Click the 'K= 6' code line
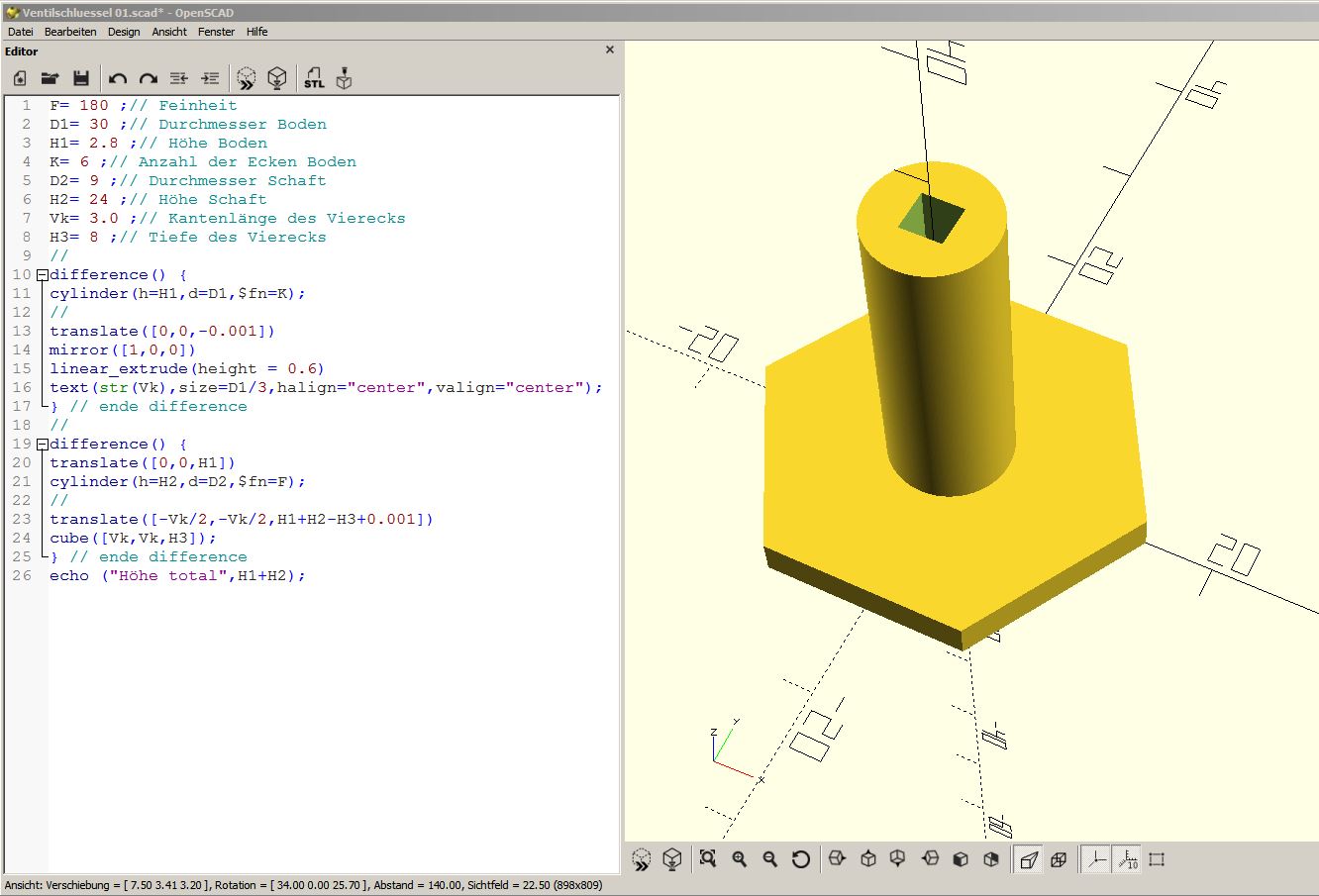Image resolution: width=1319 pixels, height=896 pixels. click(203, 161)
